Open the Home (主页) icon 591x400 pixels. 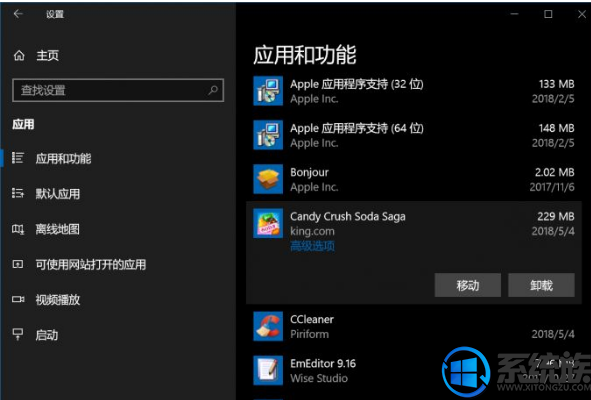[19, 56]
